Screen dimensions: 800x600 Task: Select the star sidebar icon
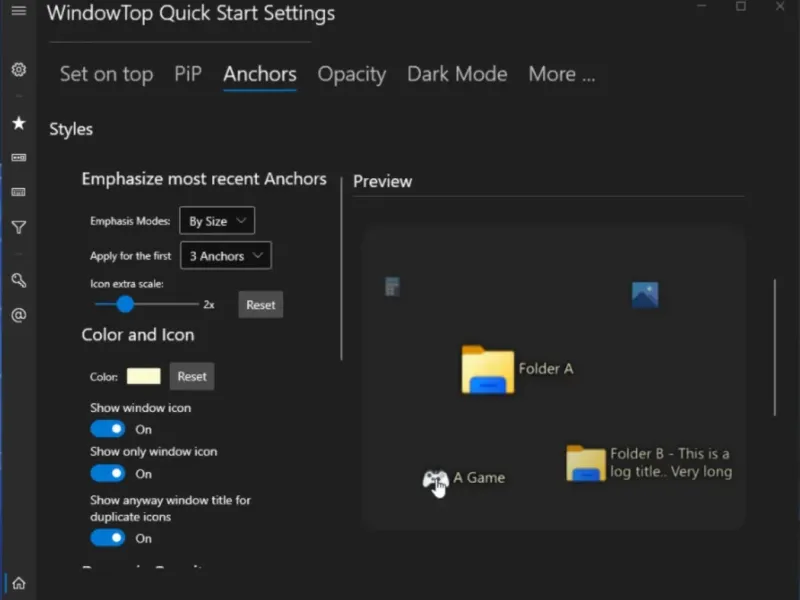click(x=18, y=123)
